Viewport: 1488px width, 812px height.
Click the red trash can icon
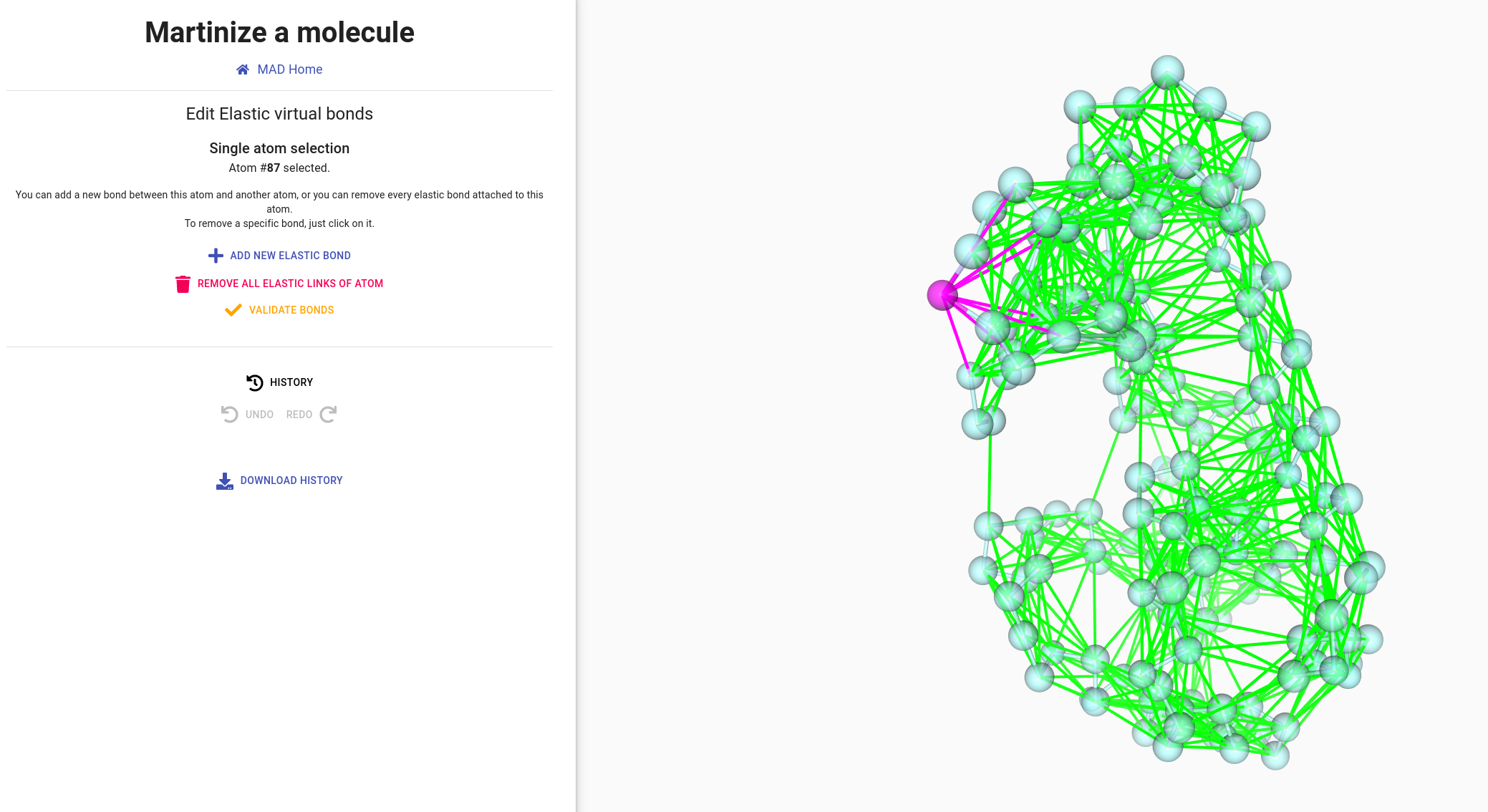coord(183,284)
